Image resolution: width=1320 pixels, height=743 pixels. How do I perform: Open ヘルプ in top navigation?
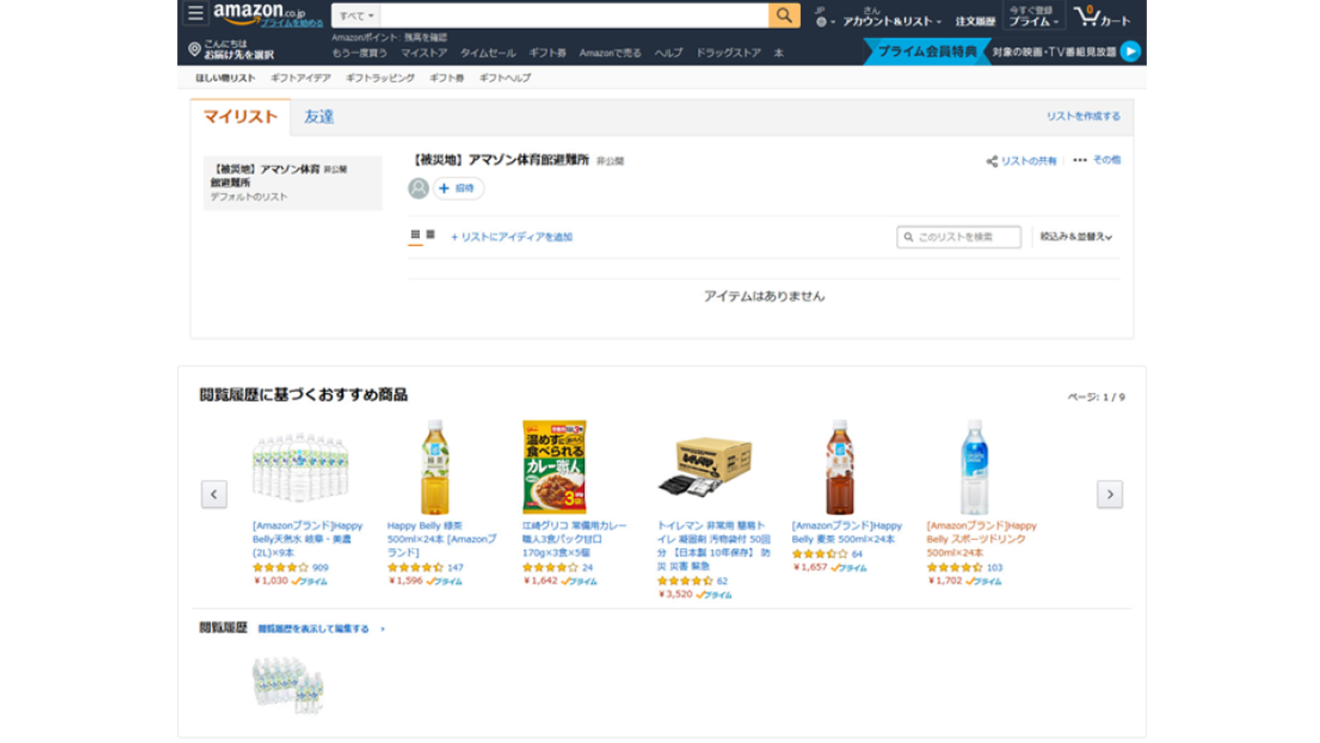tap(668, 53)
